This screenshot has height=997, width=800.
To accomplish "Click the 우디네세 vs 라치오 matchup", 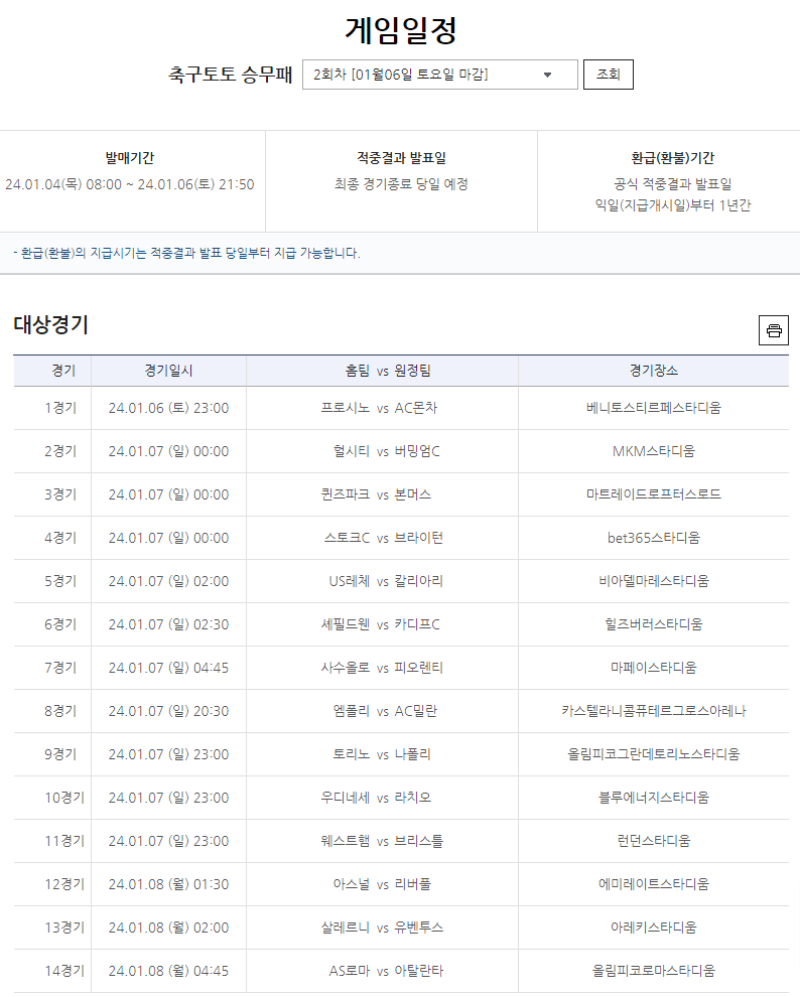I will coord(376,797).
